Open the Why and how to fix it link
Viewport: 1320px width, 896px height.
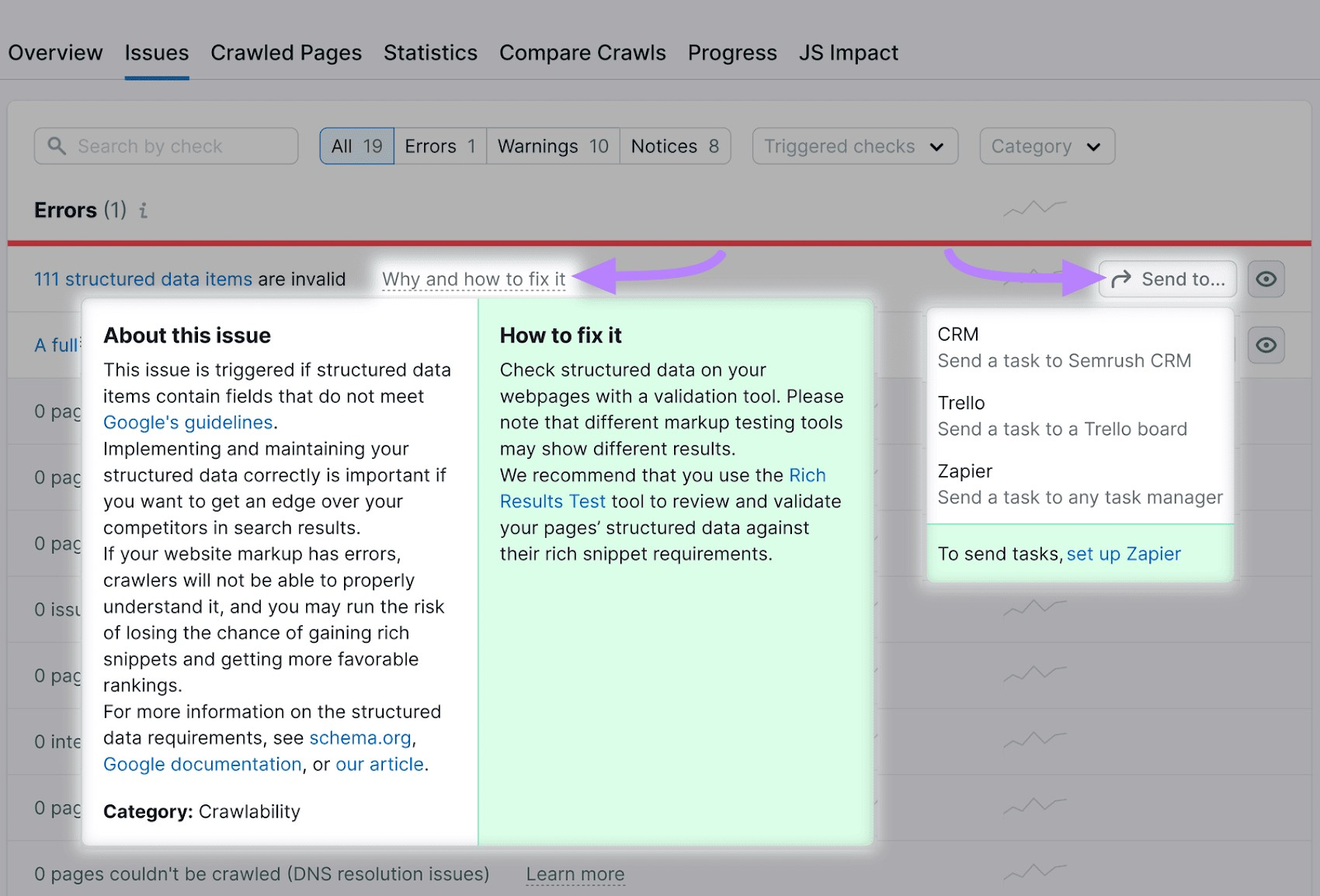[474, 279]
